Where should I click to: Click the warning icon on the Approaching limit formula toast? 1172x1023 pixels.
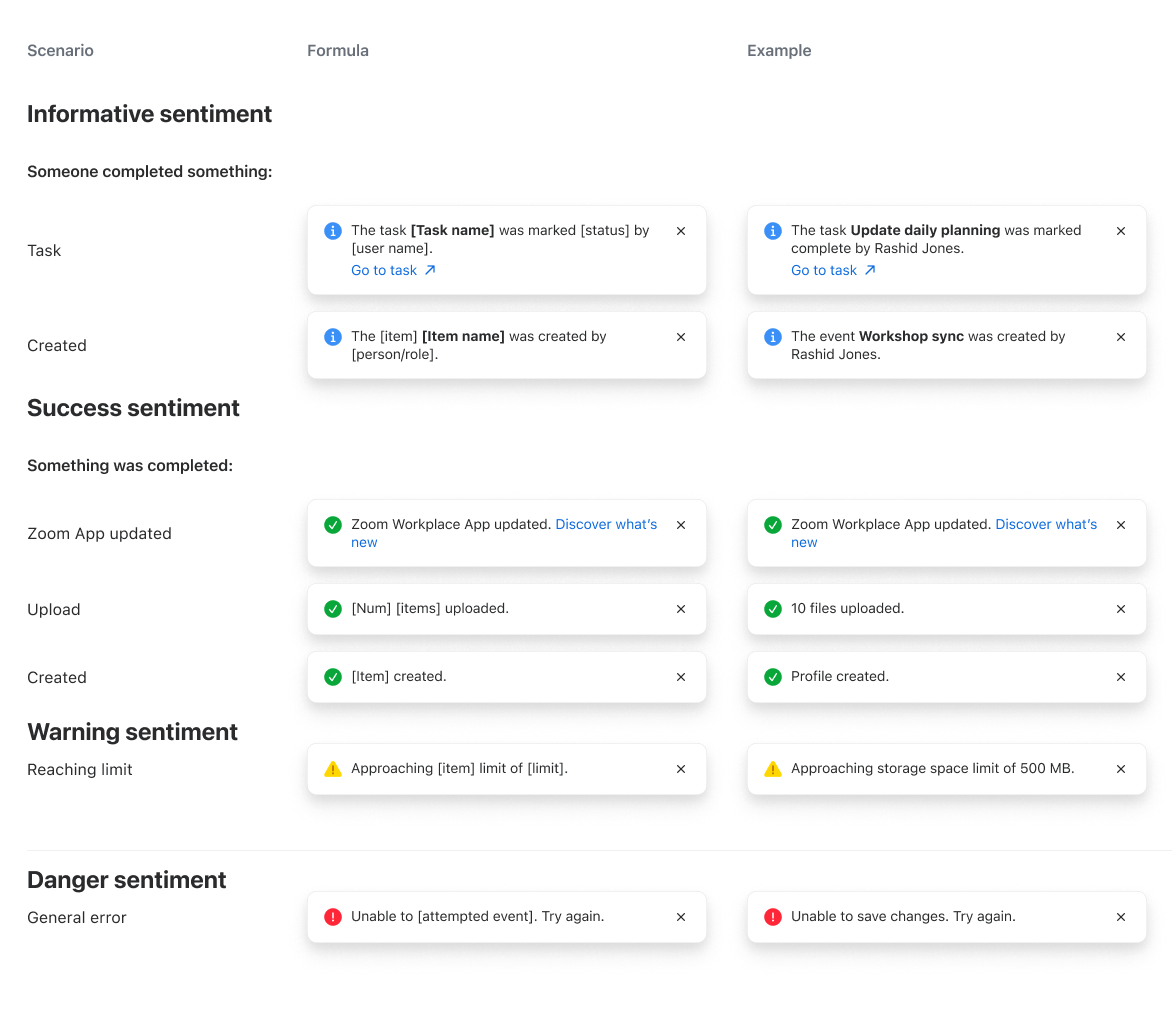coord(333,769)
